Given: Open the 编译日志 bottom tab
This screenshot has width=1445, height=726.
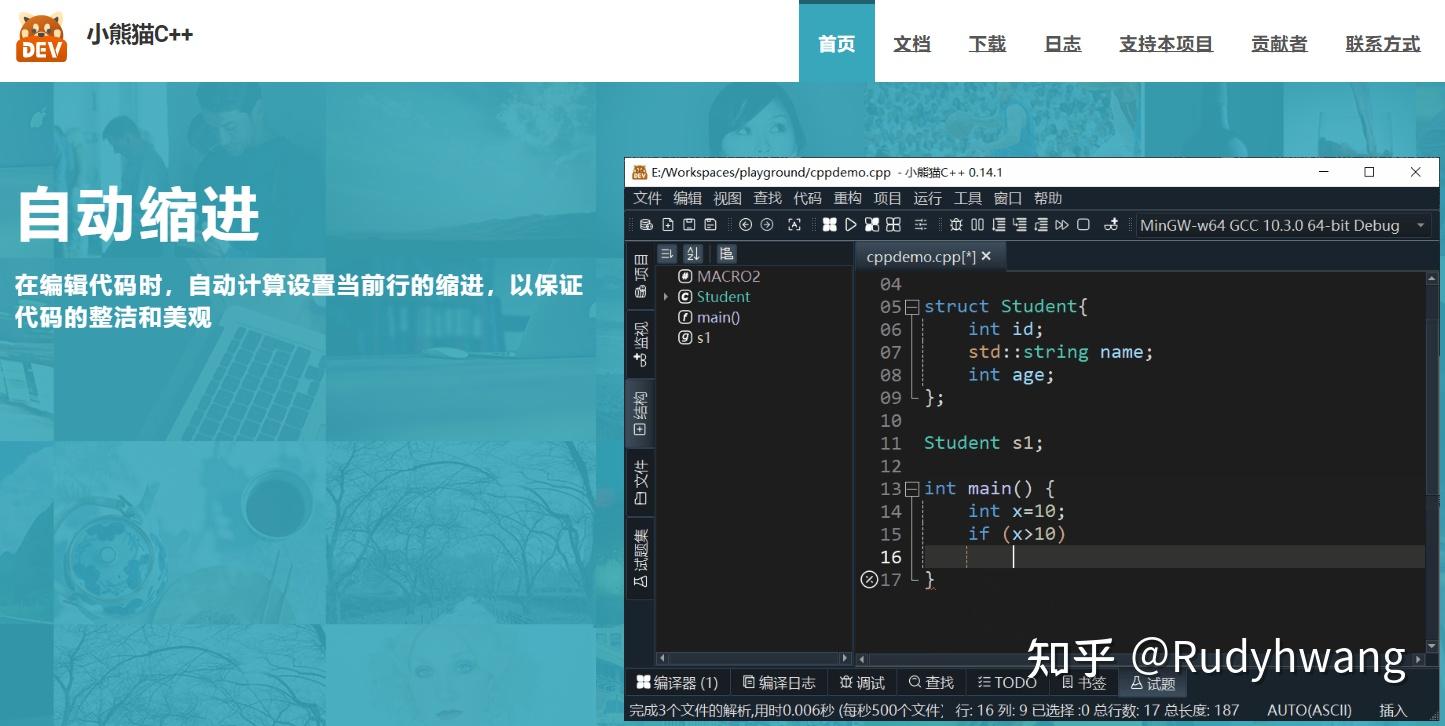Looking at the screenshot, I should pos(779,683).
